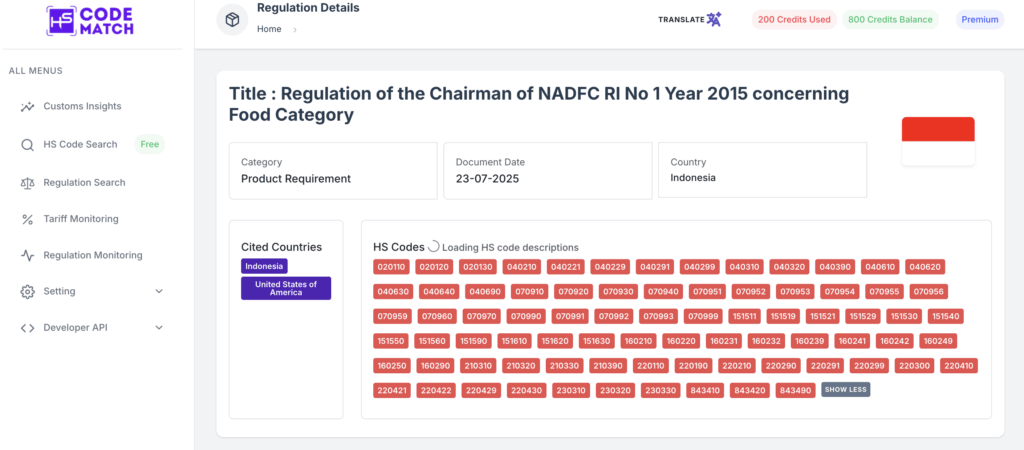Click HS code 040210 tag
1024x450 pixels.
pos(520,267)
